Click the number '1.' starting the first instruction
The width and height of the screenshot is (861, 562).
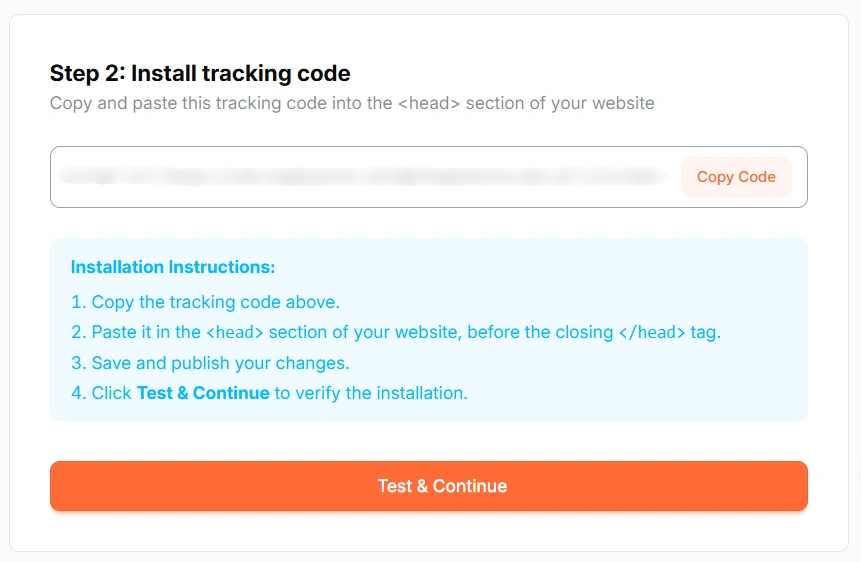[x=79, y=302]
